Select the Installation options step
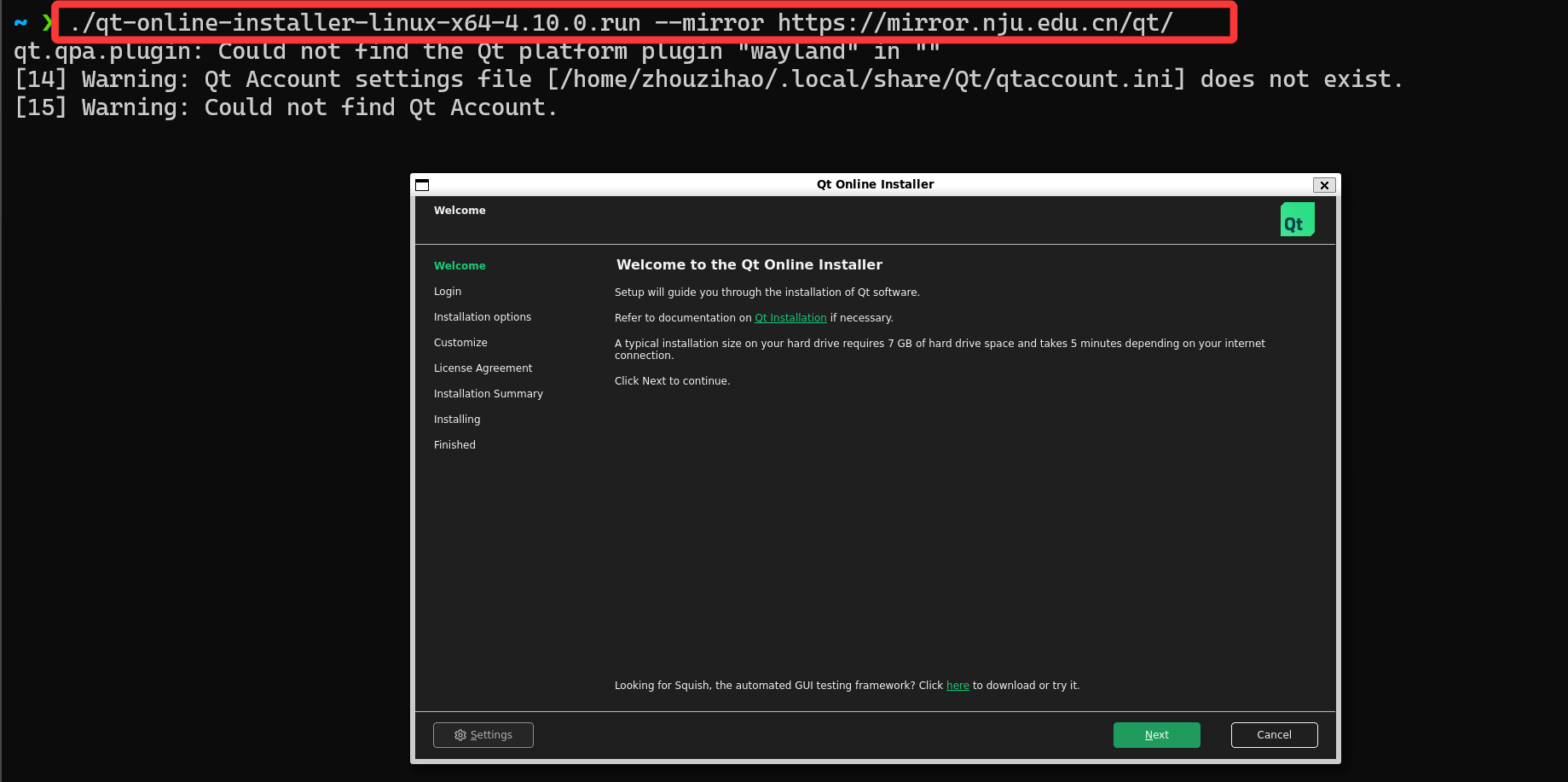Viewport: 1568px width, 782px height. 483,317
